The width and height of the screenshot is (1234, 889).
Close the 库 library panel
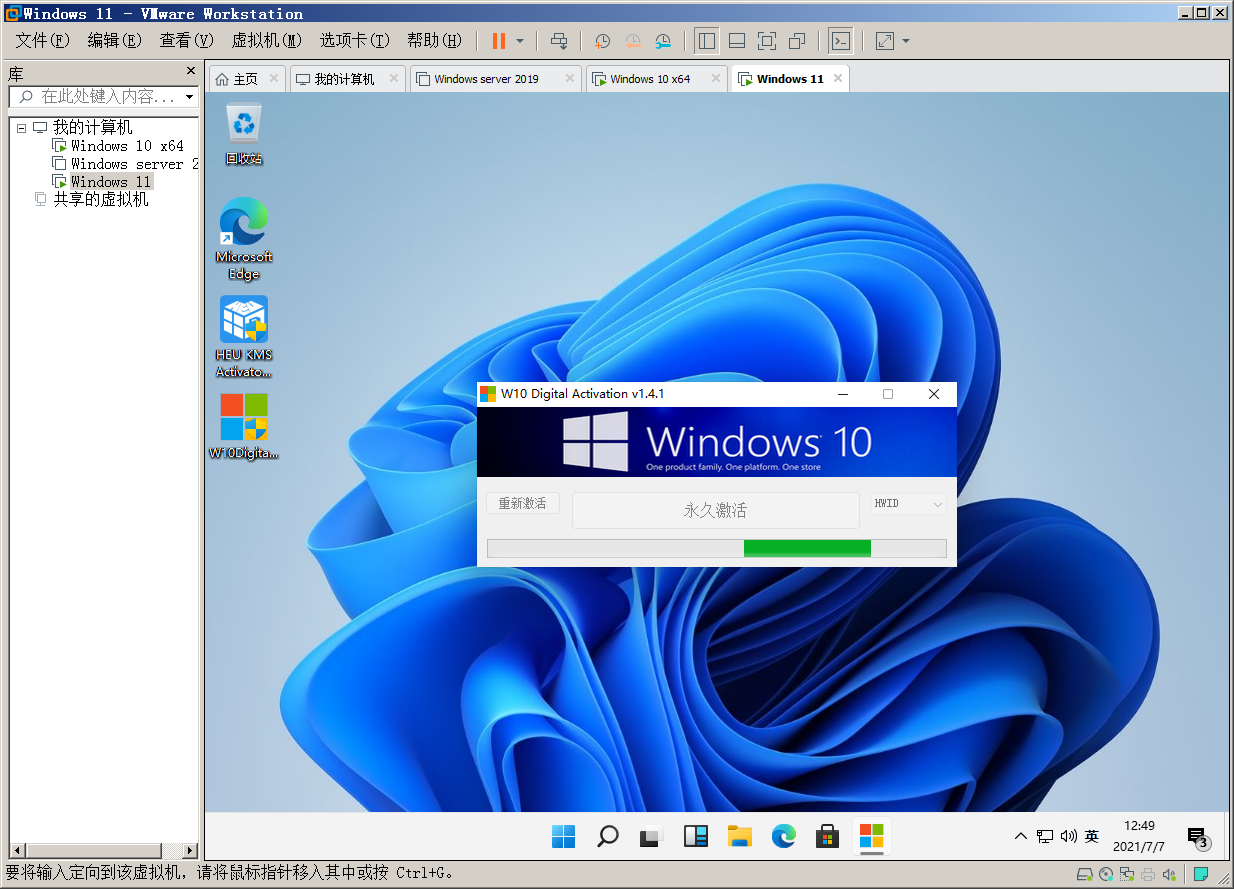click(x=191, y=72)
